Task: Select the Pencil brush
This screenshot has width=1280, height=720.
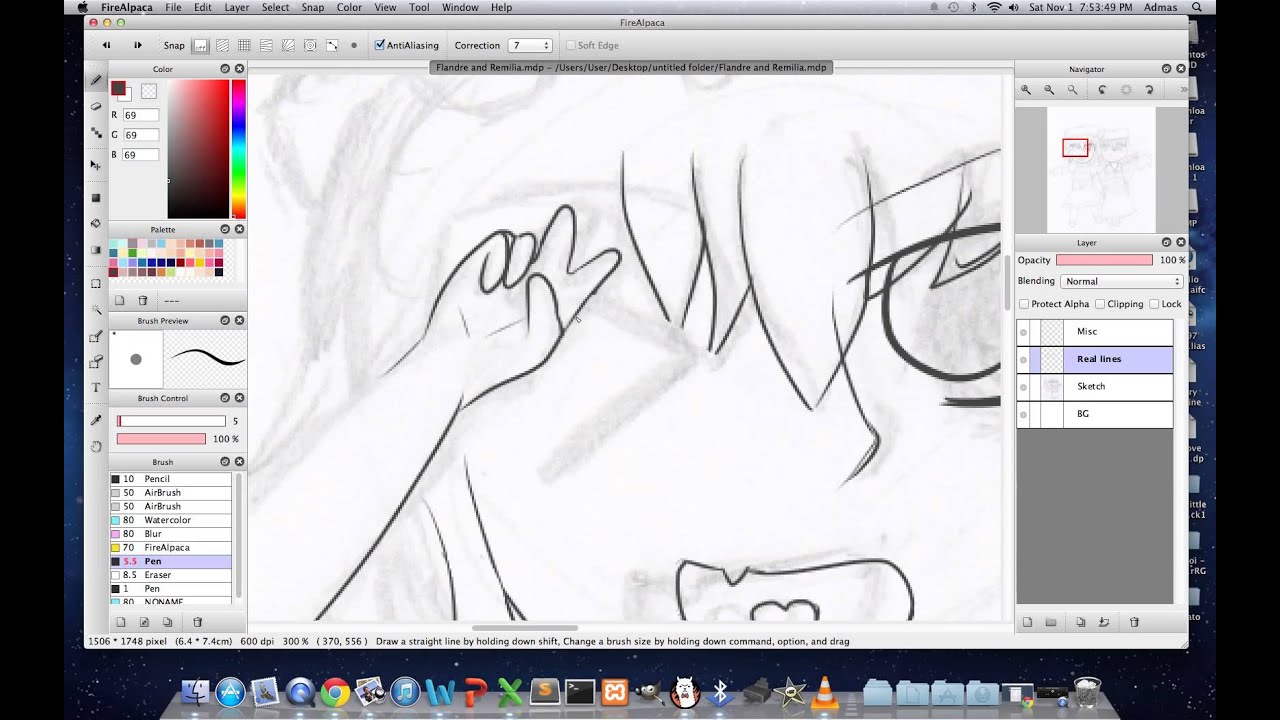Action: (171, 479)
